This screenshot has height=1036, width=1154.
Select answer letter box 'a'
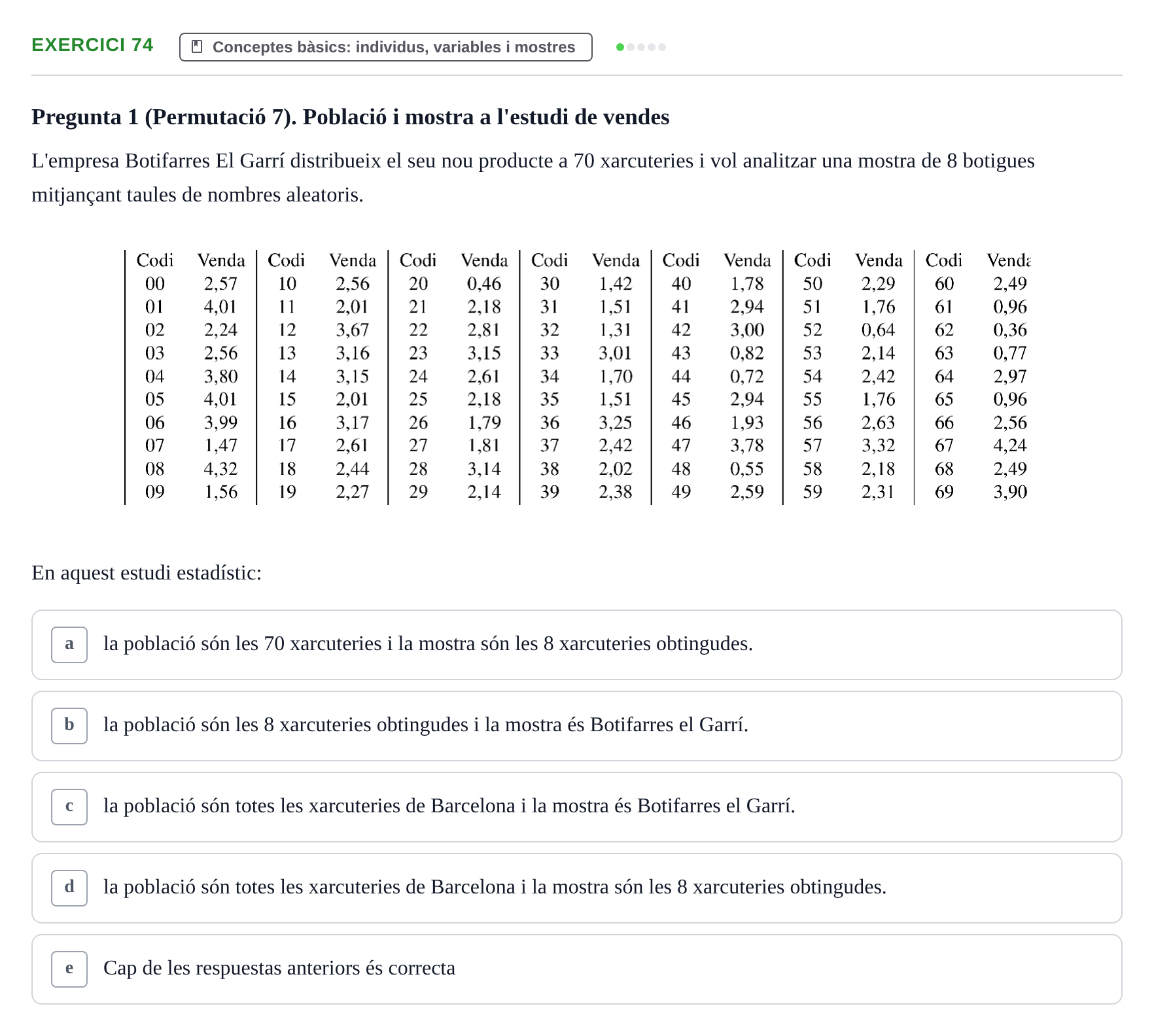[69, 645]
